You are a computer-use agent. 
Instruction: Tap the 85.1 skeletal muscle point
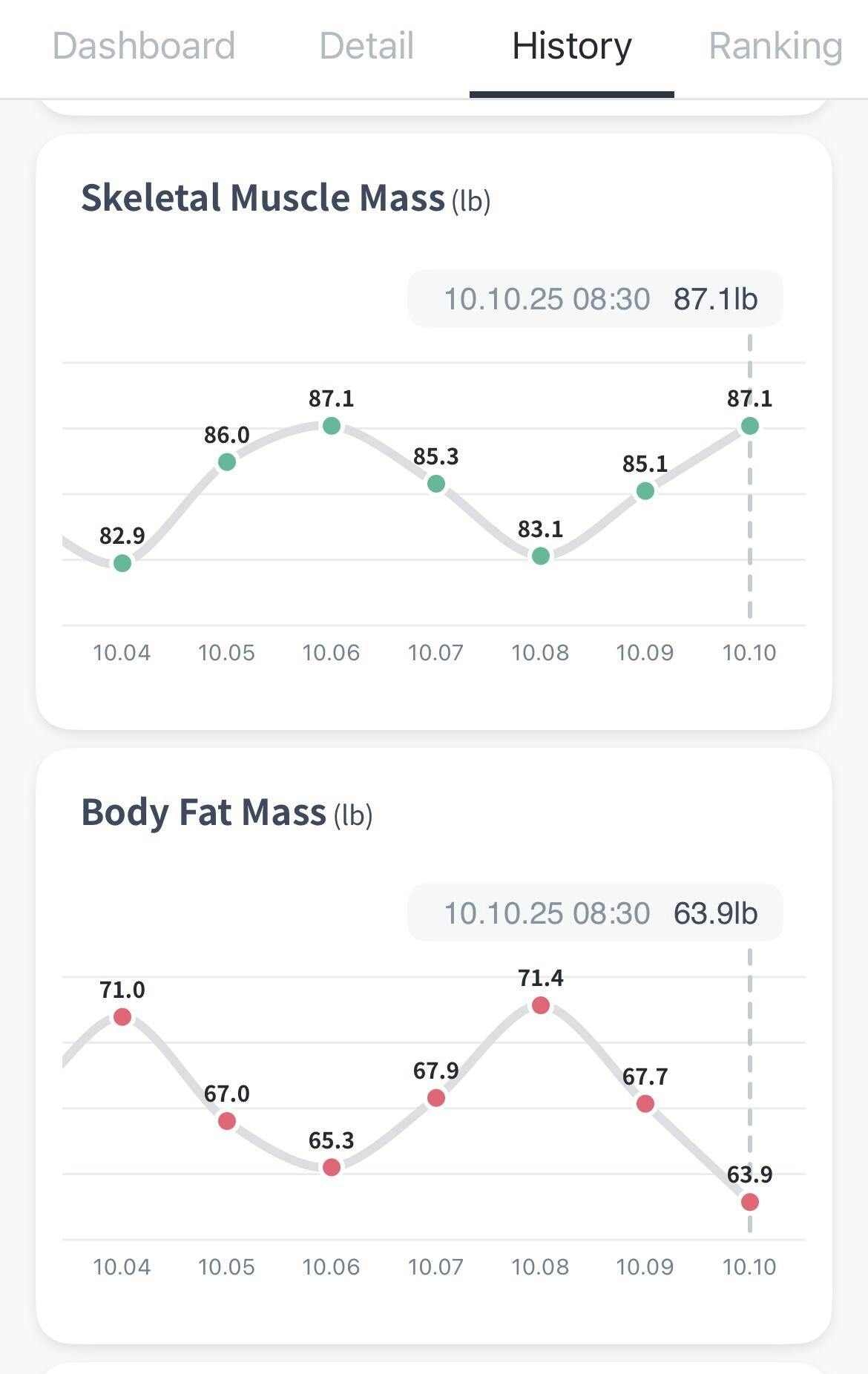(x=645, y=490)
